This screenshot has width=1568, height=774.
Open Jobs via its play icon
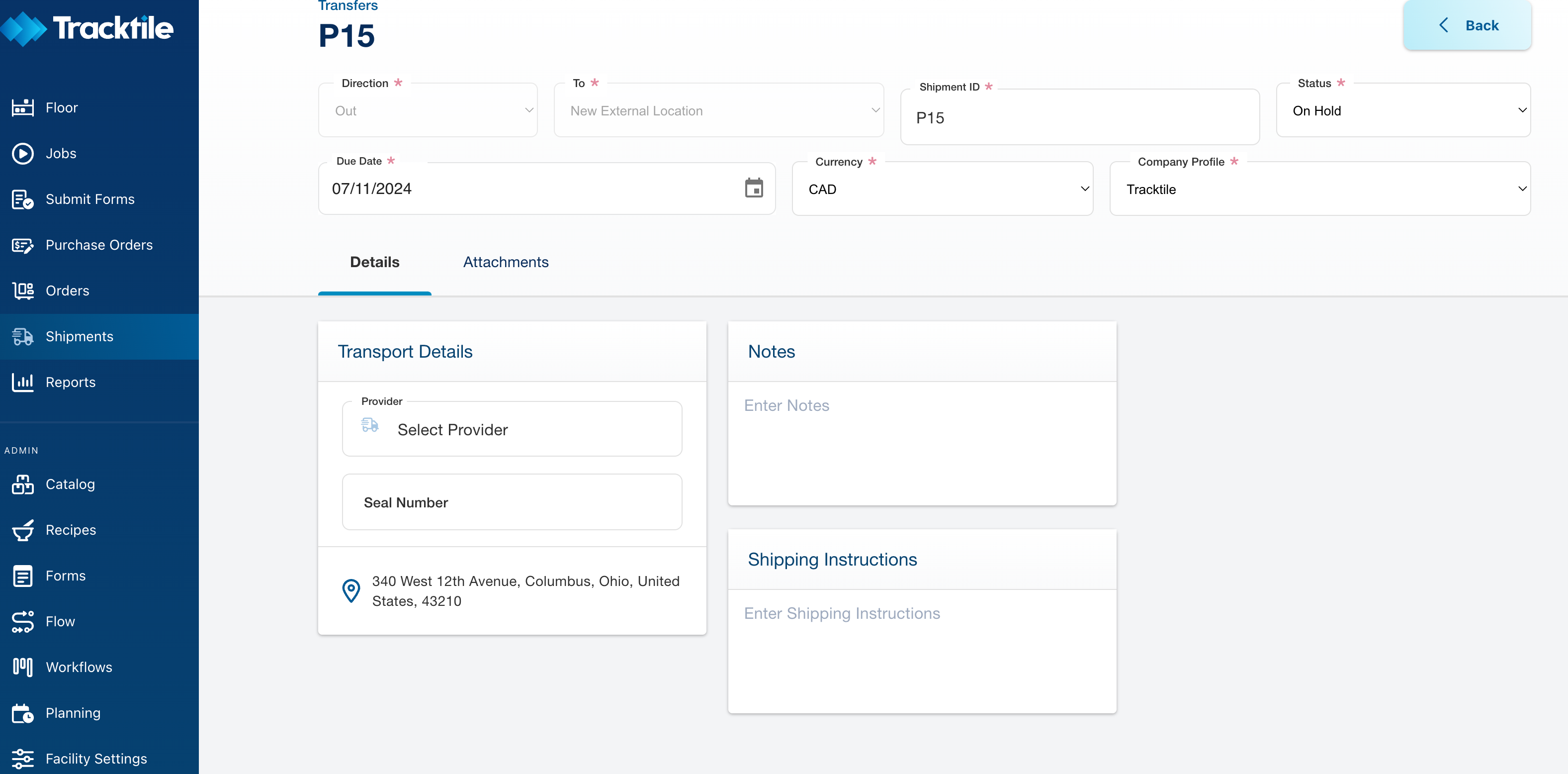(x=22, y=154)
